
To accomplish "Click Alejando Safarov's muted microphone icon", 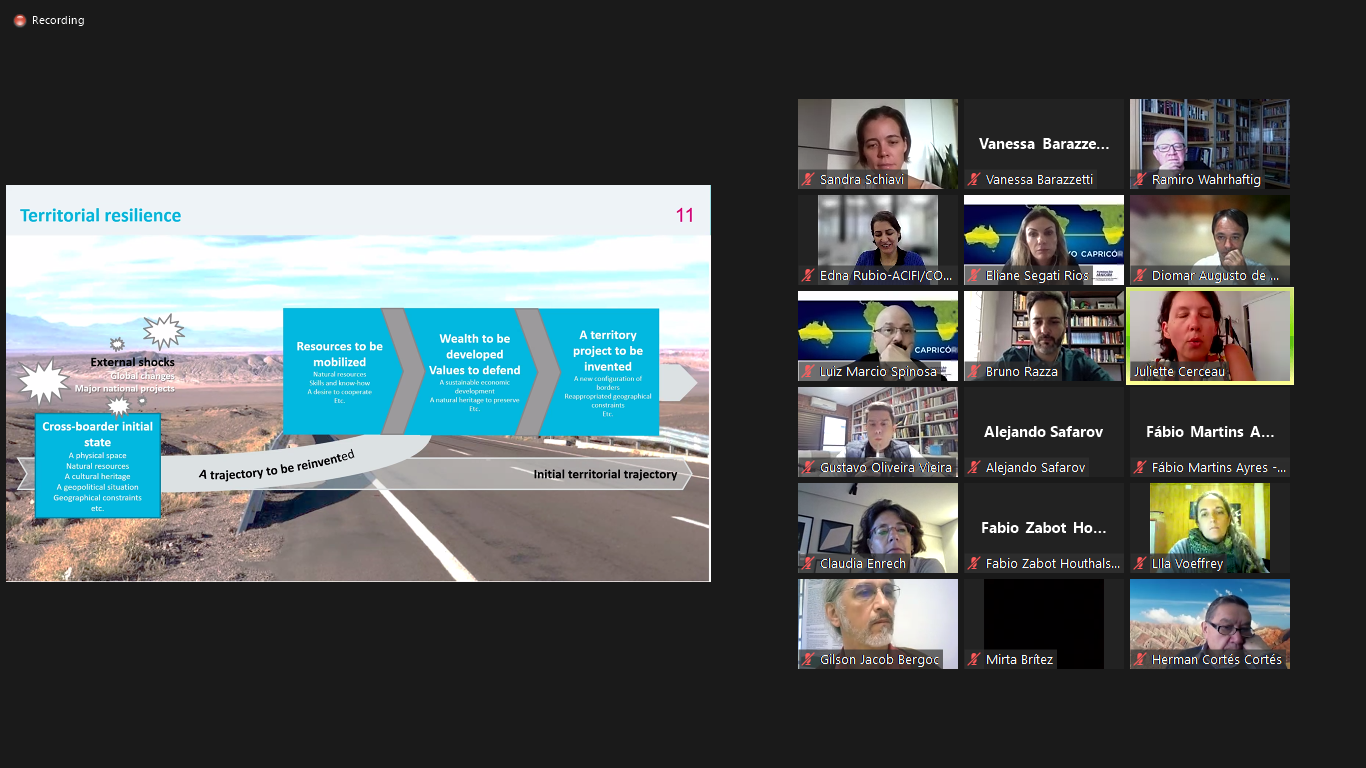I will pyautogui.click(x=974, y=468).
